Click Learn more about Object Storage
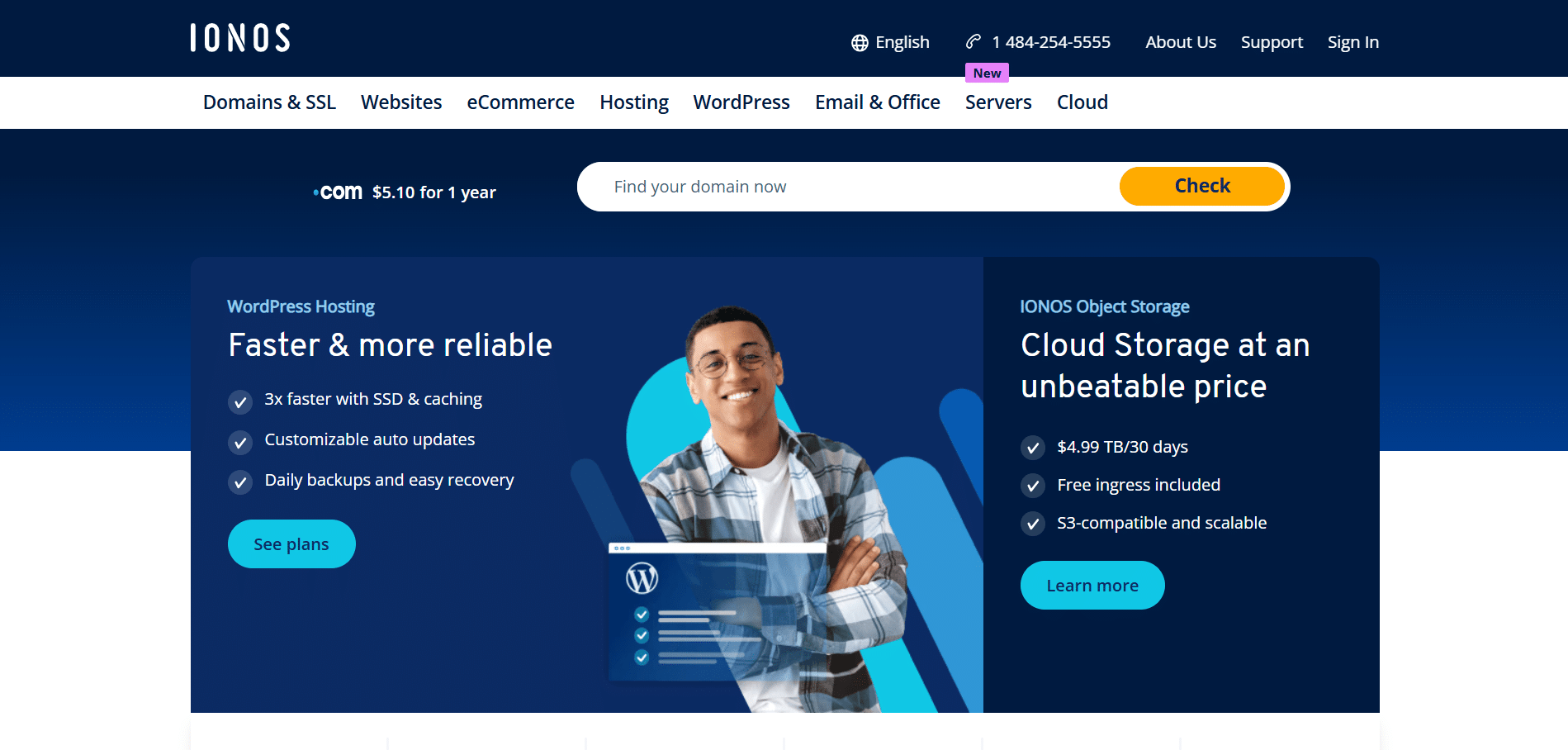1568x750 pixels. tap(1092, 585)
